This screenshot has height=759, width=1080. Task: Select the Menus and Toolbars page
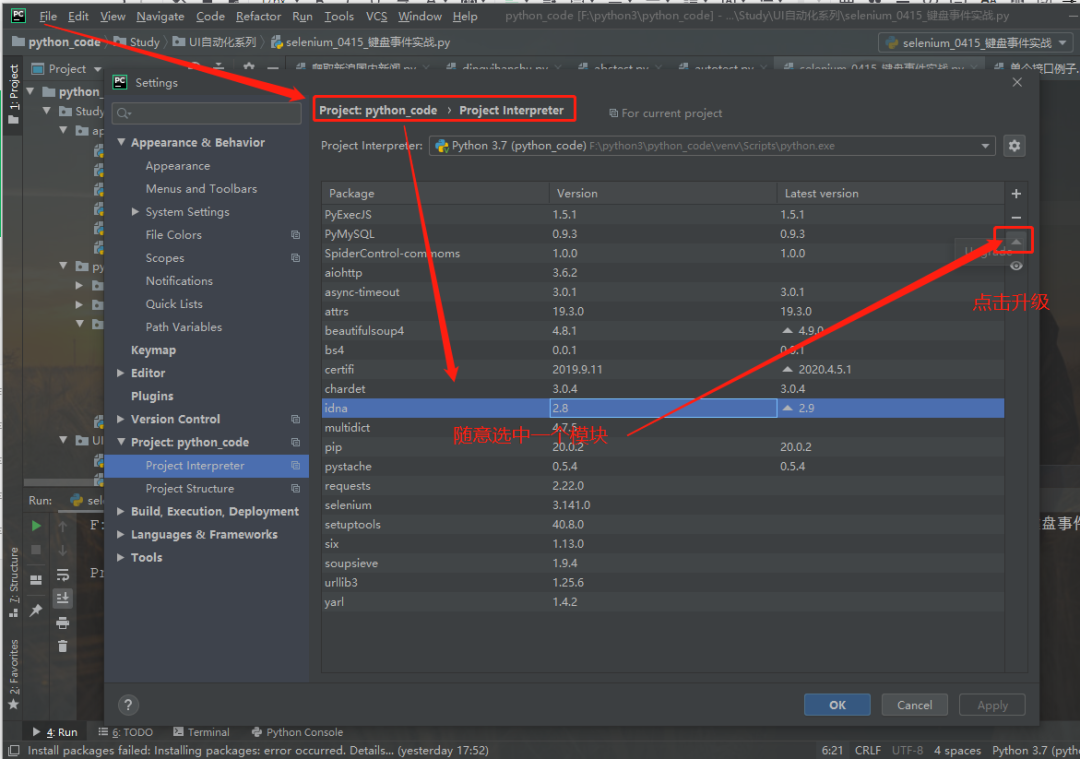(201, 189)
